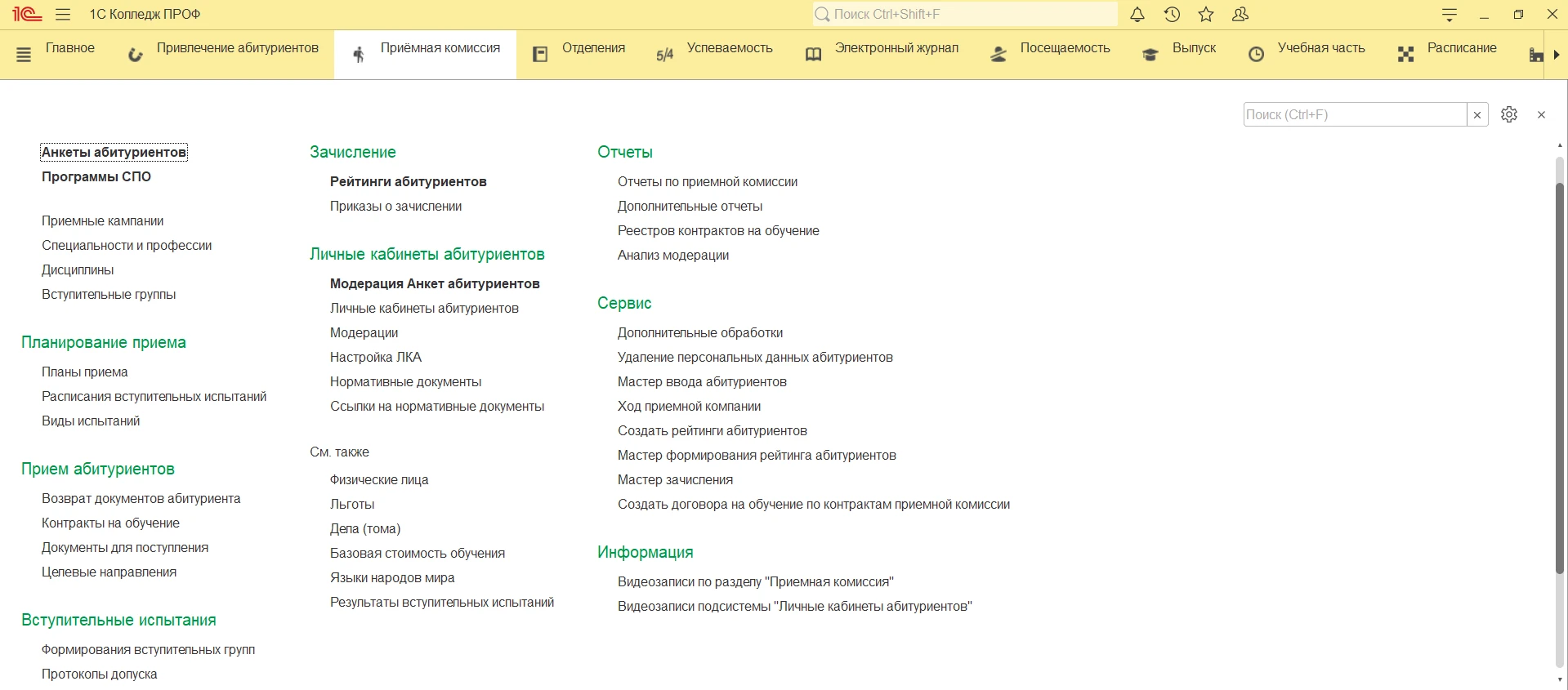Open Языки народов мира
This screenshot has width=1568, height=690.
[392, 577]
